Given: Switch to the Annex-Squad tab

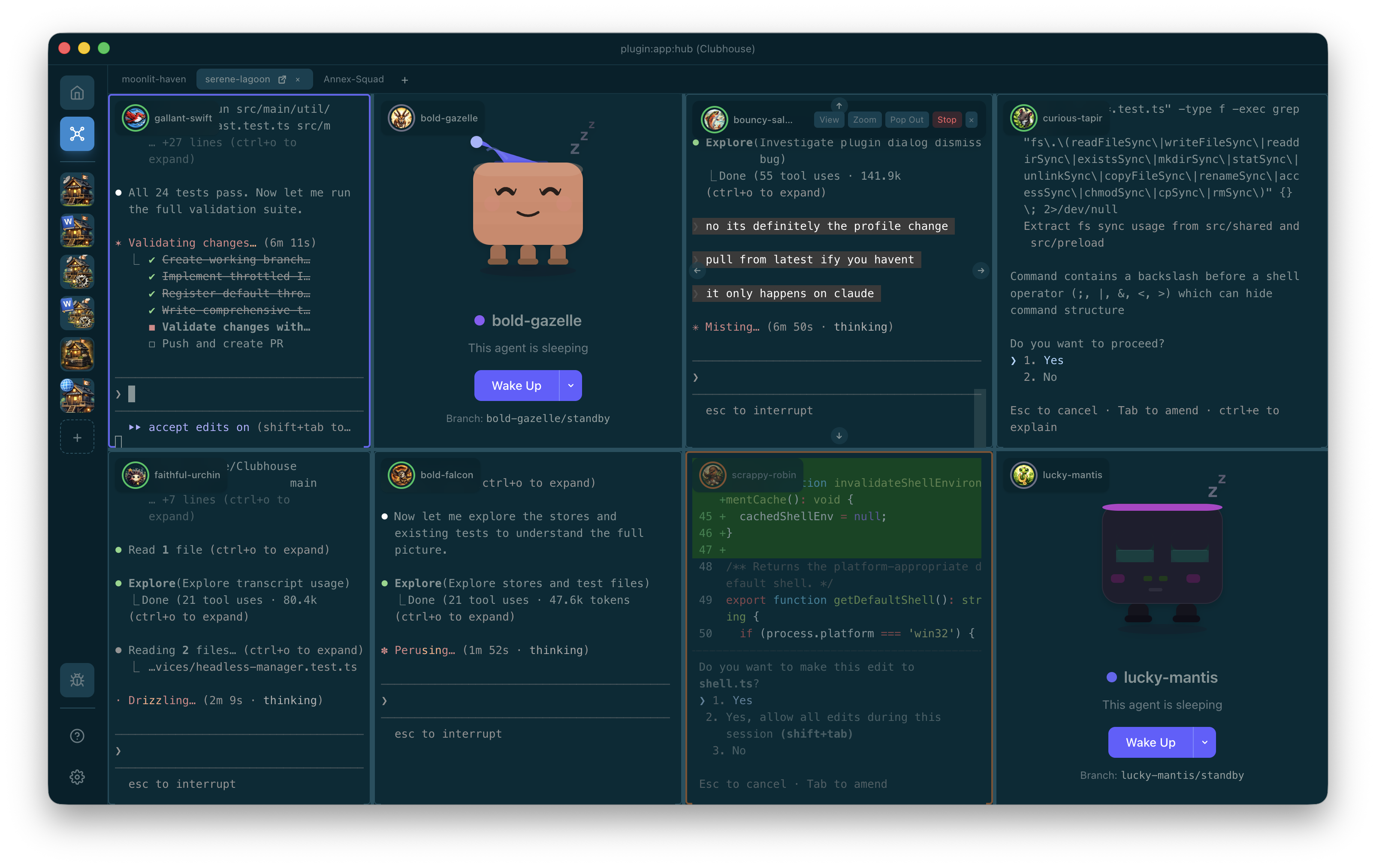Looking at the screenshot, I should click(353, 79).
